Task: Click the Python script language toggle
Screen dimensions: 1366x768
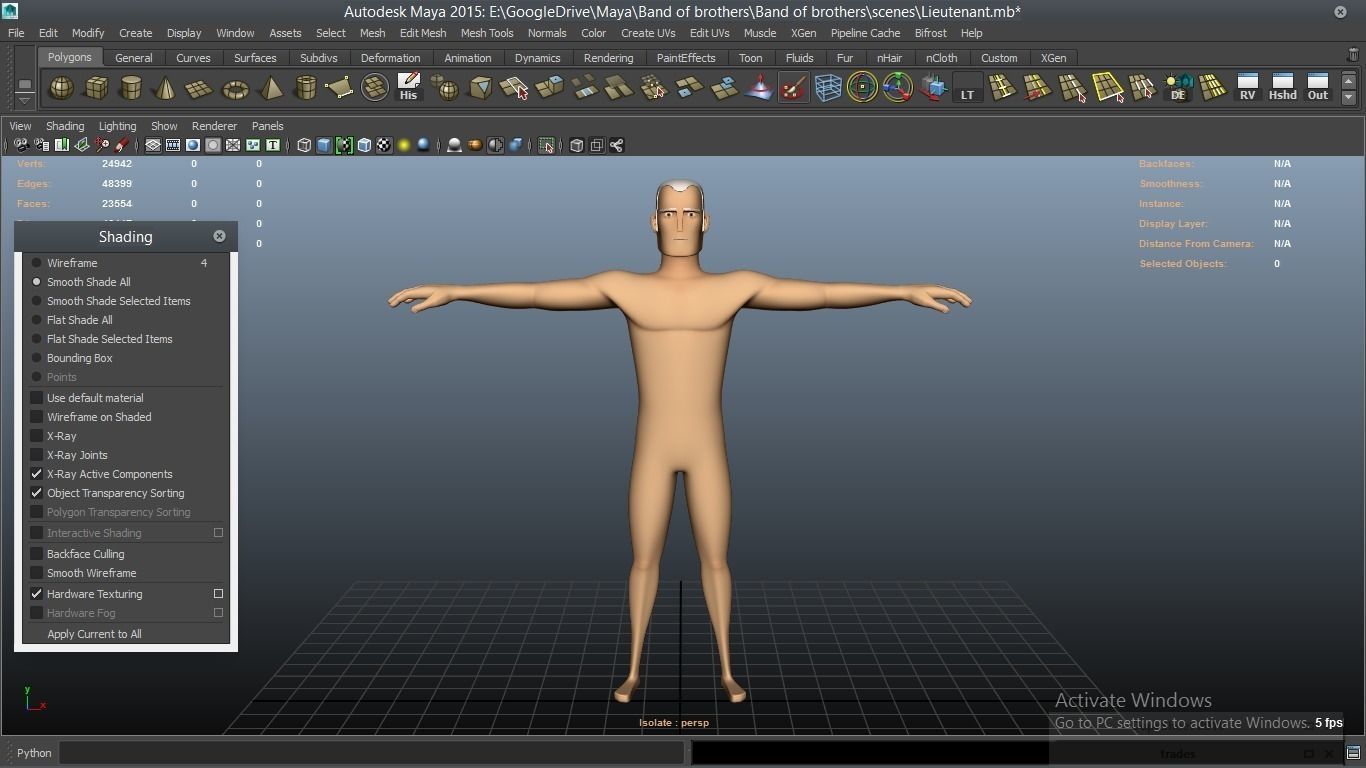Action: coord(34,753)
